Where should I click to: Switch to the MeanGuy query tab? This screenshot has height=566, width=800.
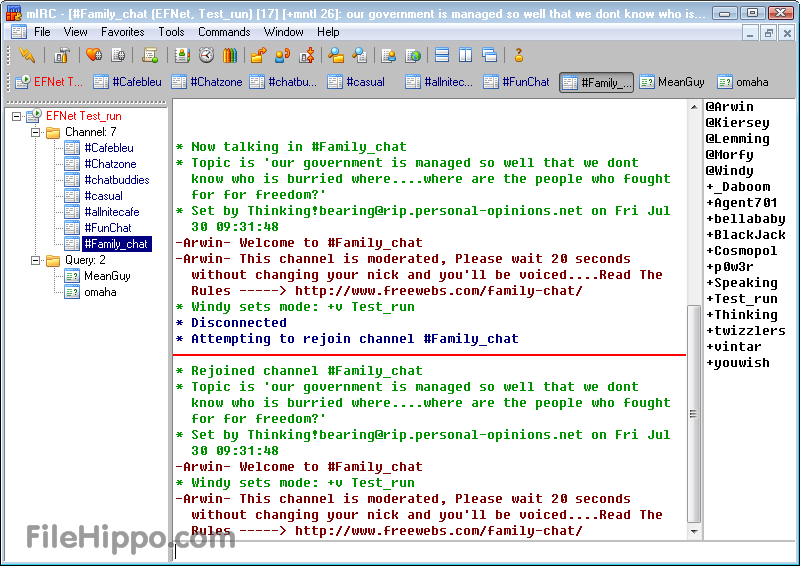(x=671, y=82)
